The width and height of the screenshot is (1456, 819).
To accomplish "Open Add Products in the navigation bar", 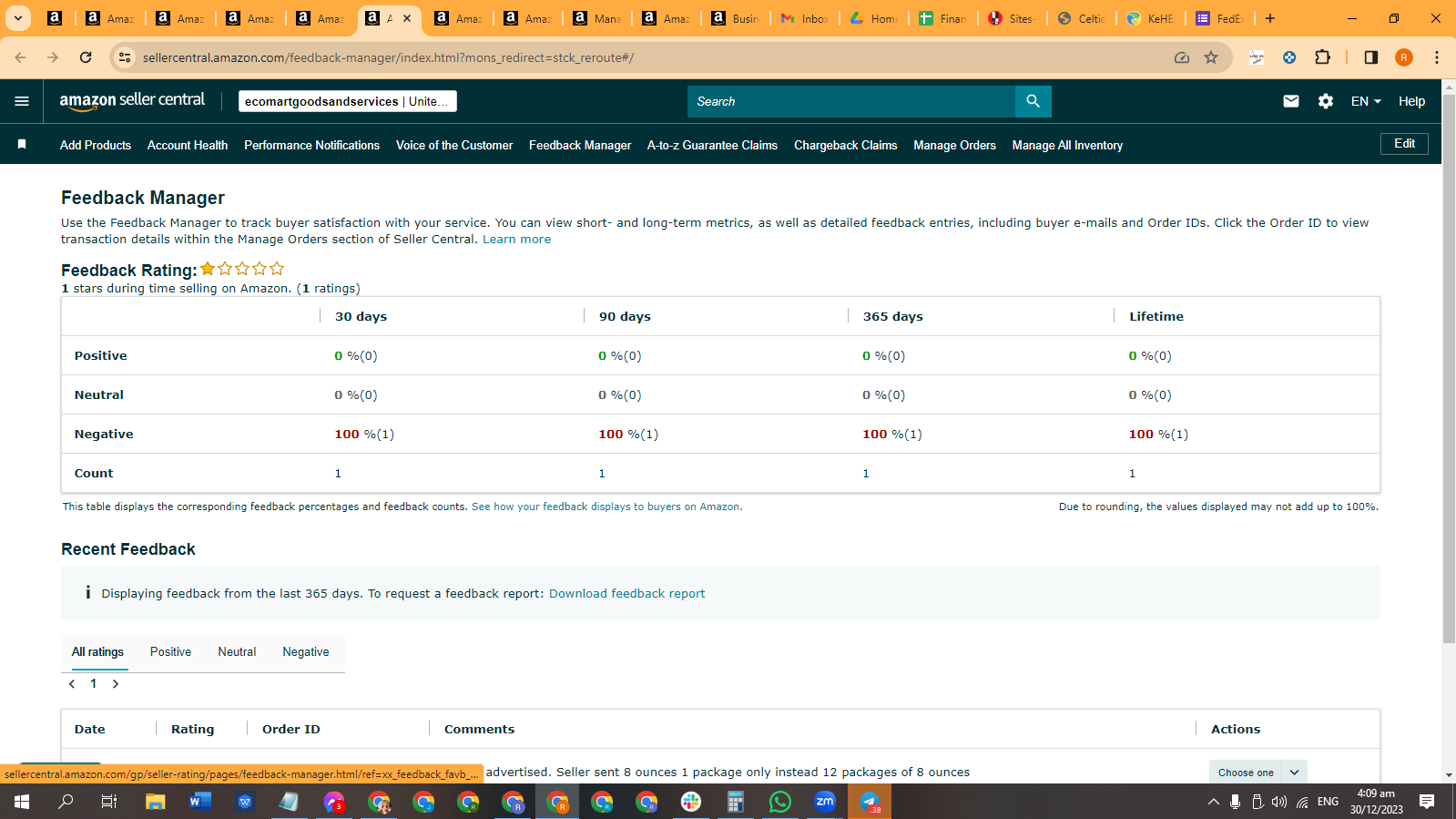I will (96, 145).
